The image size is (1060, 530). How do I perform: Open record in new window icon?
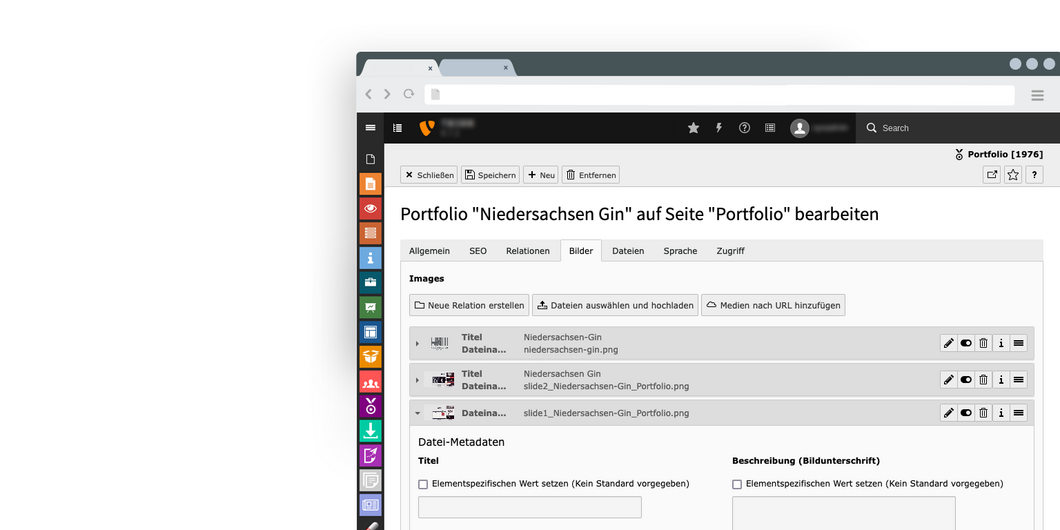click(x=991, y=175)
